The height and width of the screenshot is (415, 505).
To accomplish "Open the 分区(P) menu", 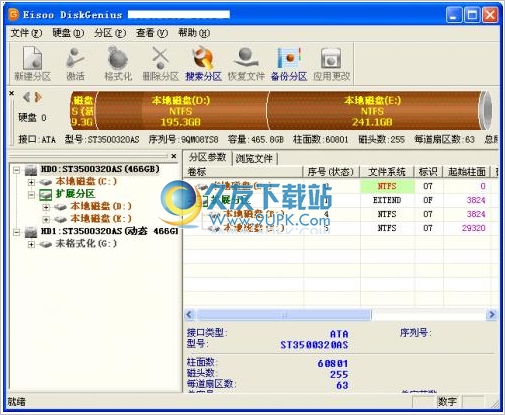I will [110, 33].
